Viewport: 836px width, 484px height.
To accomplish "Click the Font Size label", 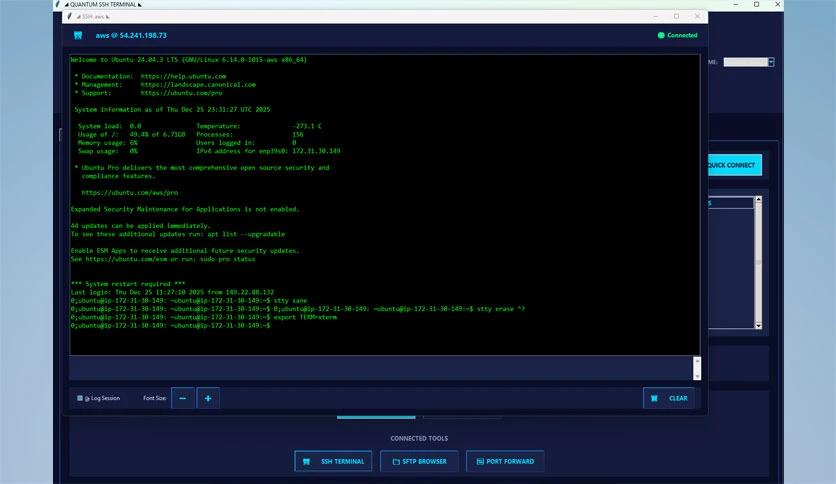I will click(x=155, y=398).
